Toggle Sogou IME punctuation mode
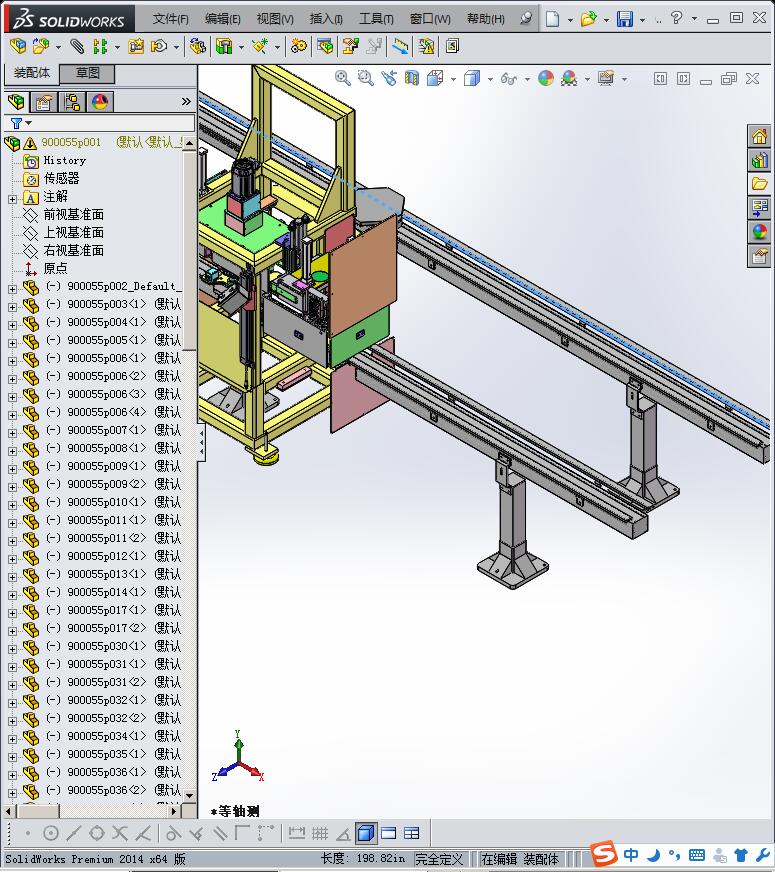The image size is (775, 872). 674,855
